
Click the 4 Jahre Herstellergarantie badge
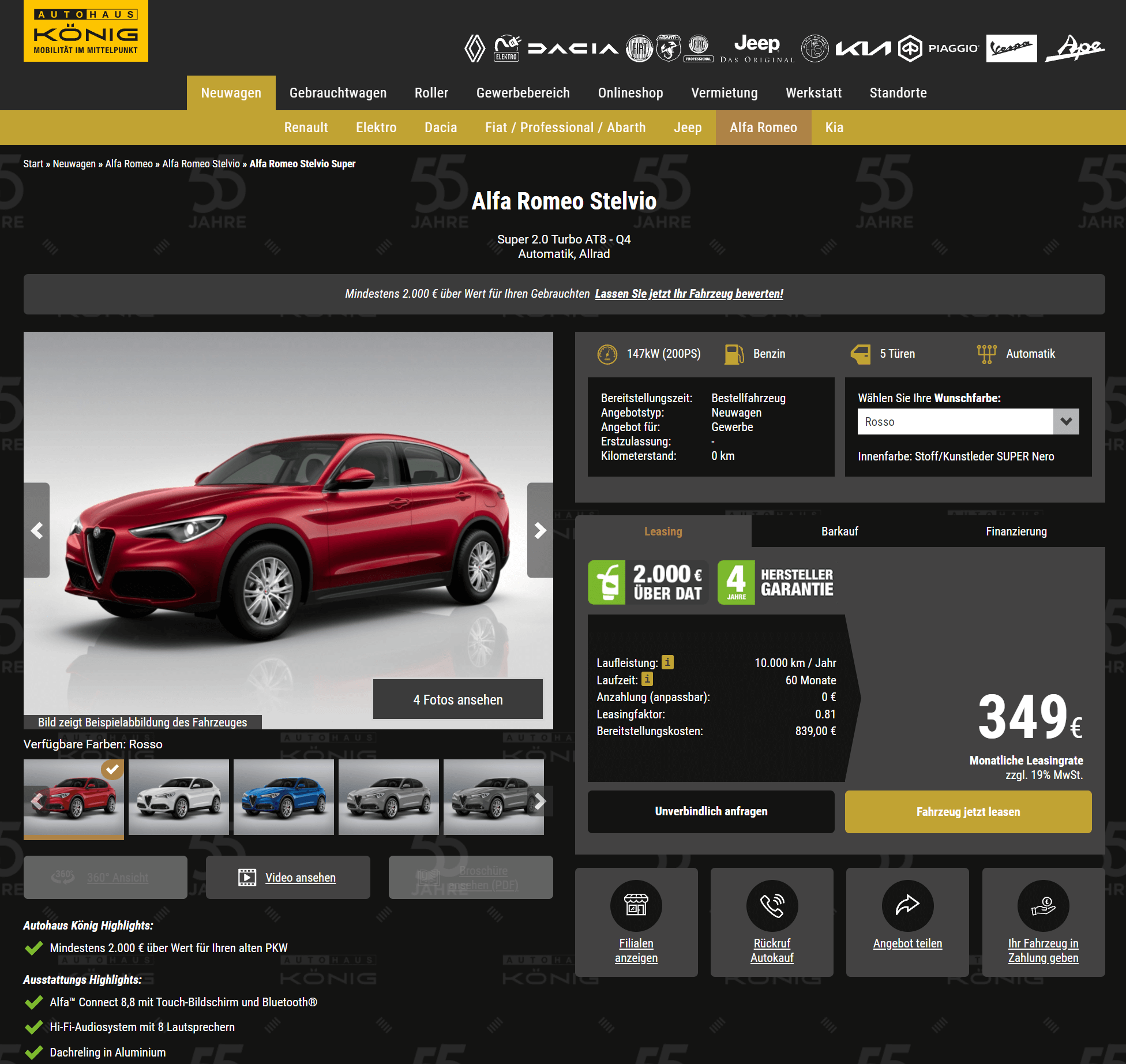(776, 583)
